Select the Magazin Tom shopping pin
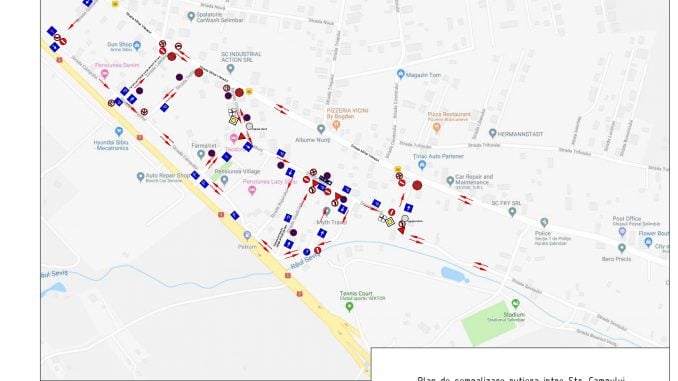Screen dimensions: 678x381 pos(400,74)
